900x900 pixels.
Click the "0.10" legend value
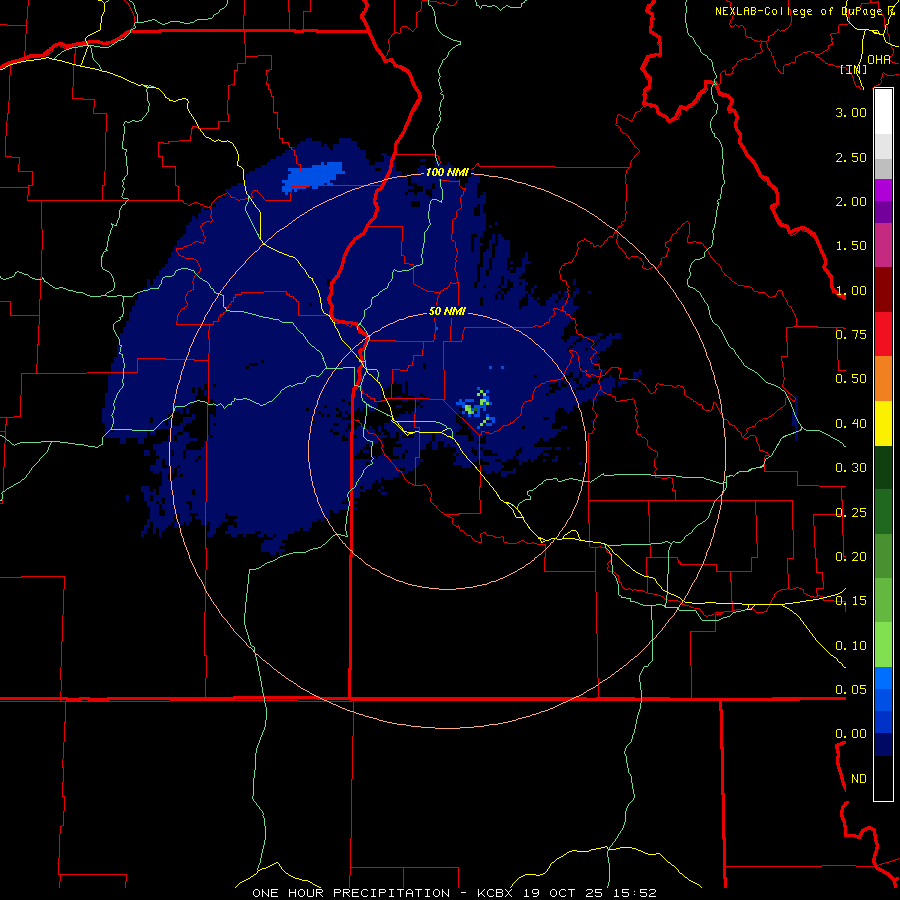(x=851, y=646)
